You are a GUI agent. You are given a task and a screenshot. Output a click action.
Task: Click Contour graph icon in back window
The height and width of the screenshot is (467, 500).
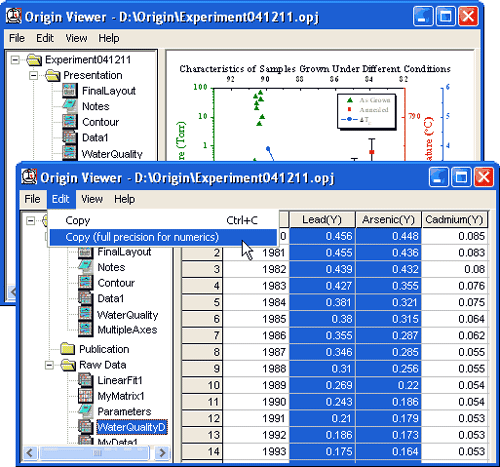click(x=70, y=122)
